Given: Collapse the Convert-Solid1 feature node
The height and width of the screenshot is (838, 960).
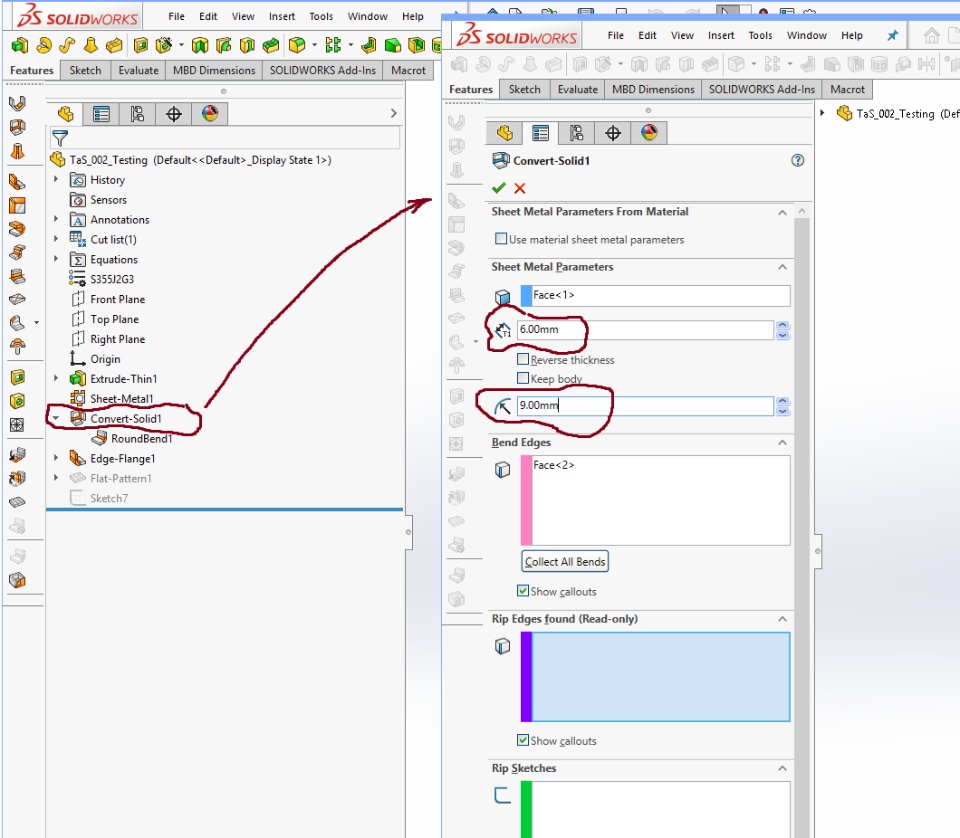Looking at the screenshot, I should (56, 418).
